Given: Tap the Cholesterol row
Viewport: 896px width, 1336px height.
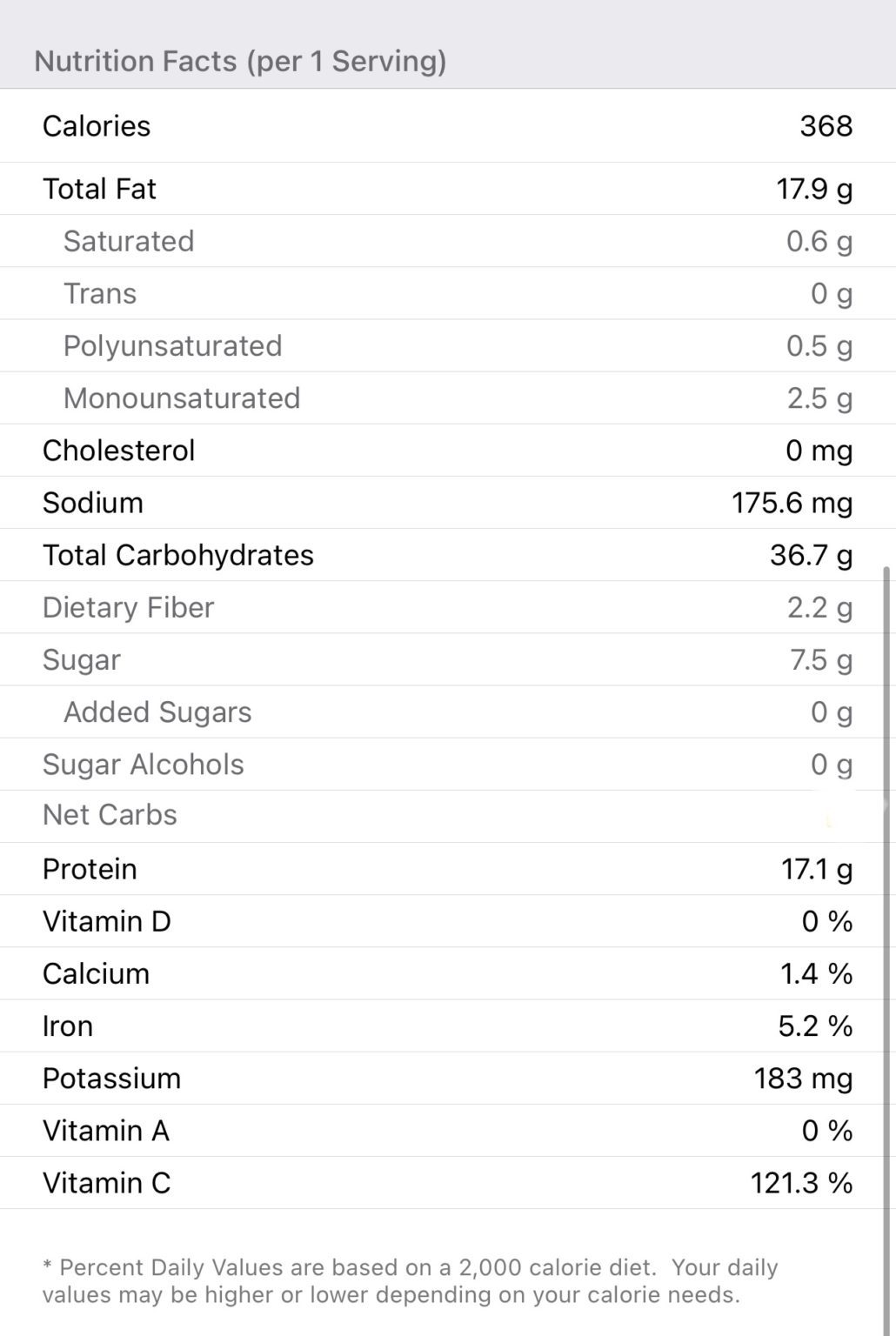Looking at the screenshot, I should [447, 451].
